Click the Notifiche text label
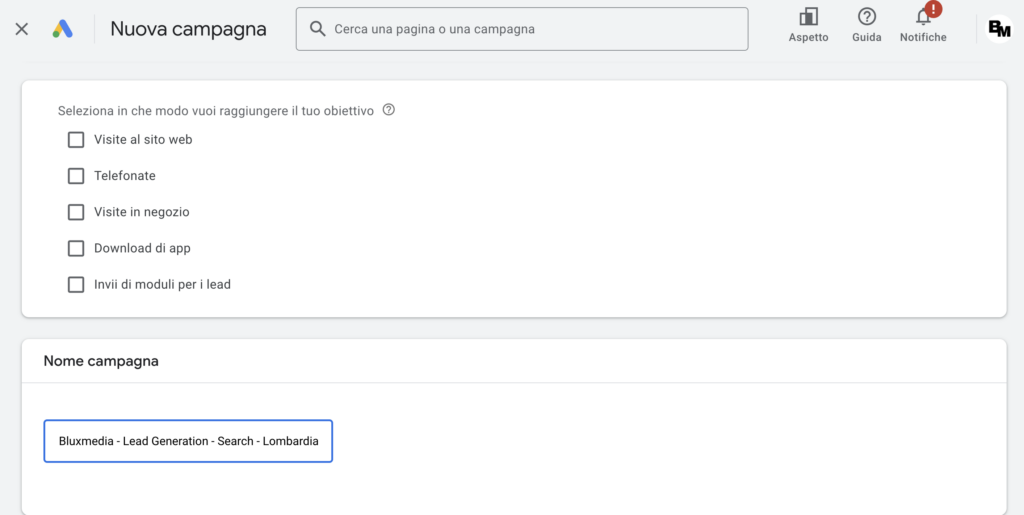 tap(923, 38)
